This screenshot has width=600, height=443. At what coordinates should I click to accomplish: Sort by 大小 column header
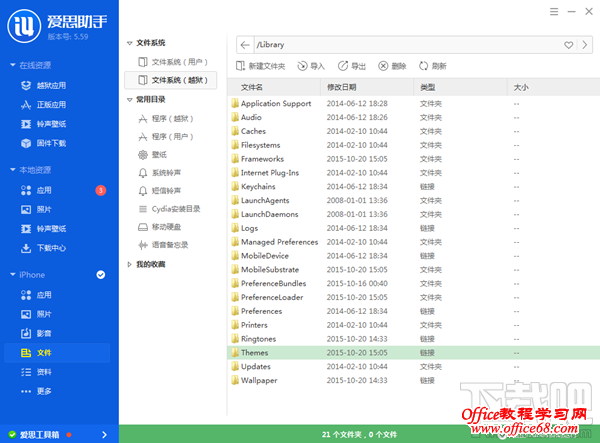point(554,87)
